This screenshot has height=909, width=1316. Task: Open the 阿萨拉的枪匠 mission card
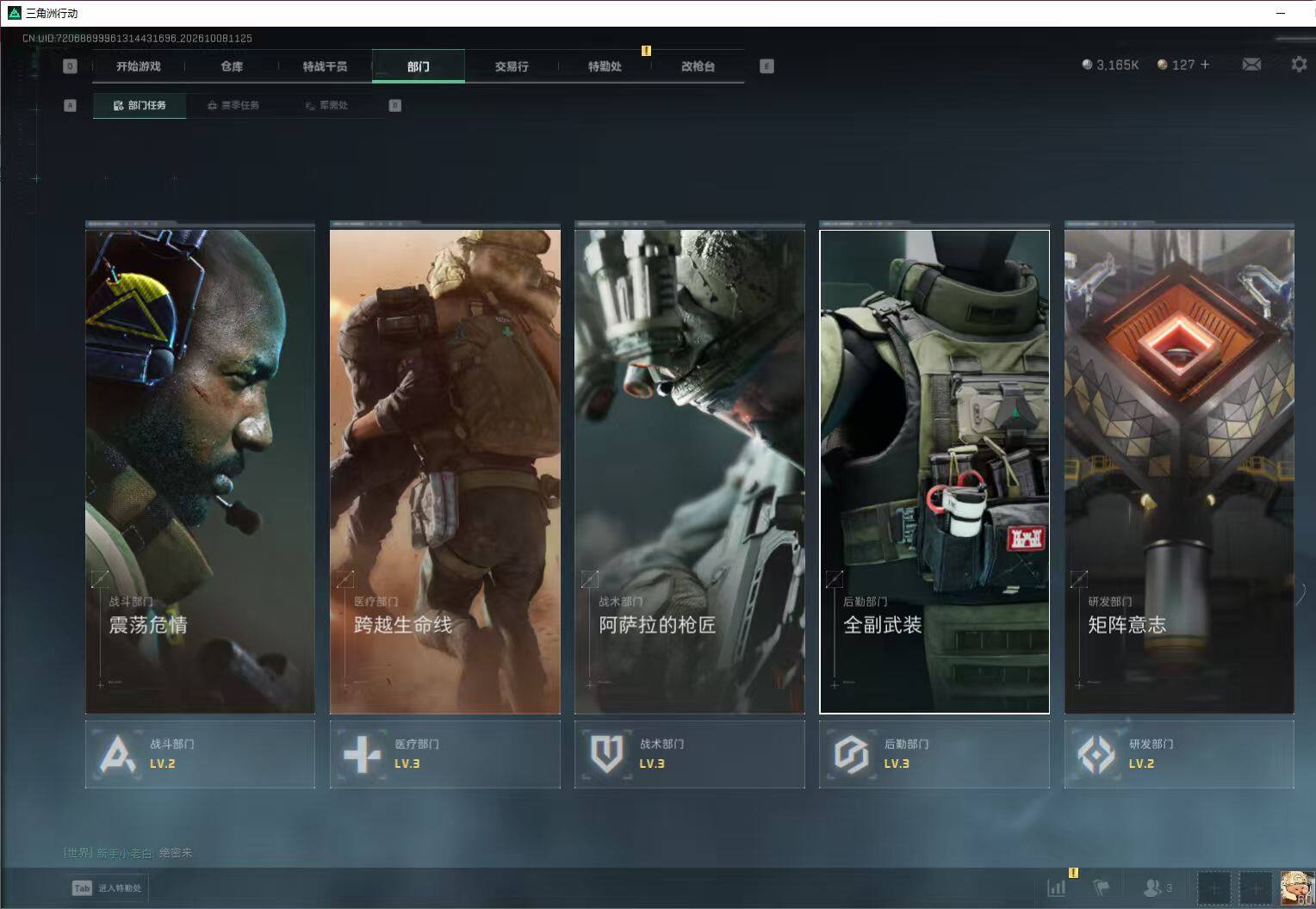(689, 471)
